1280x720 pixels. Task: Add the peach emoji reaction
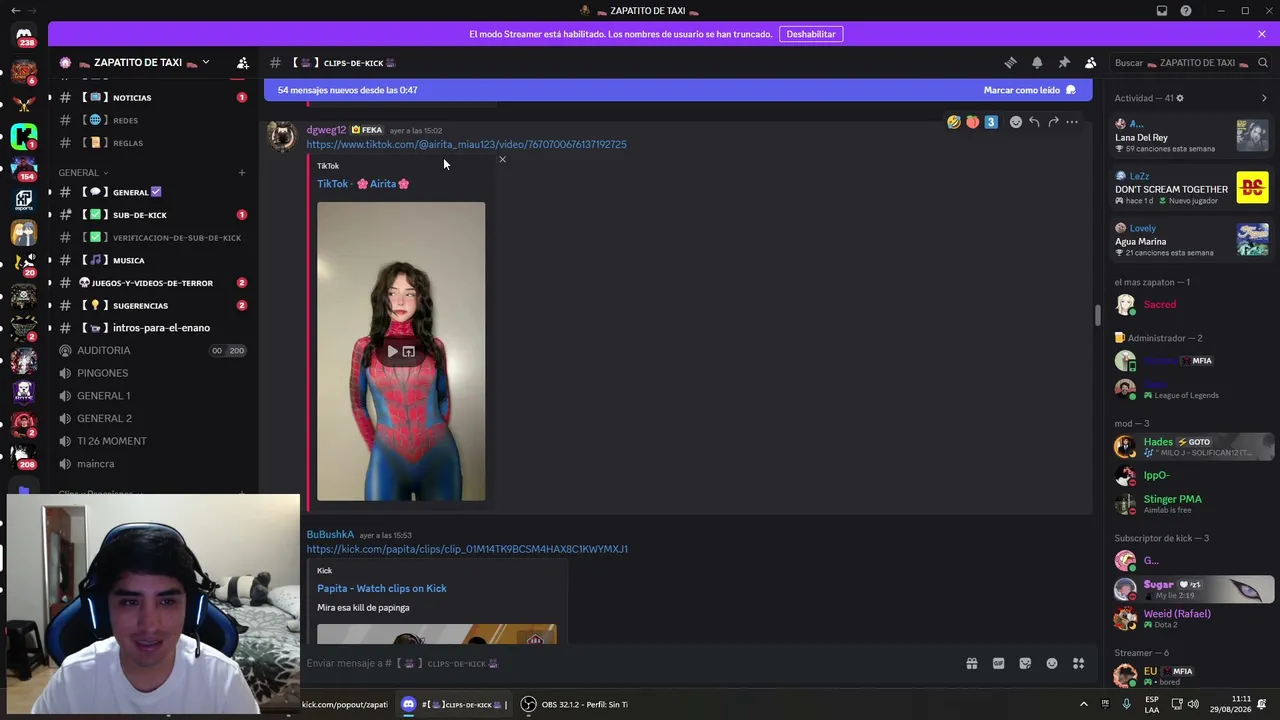(x=972, y=122)
